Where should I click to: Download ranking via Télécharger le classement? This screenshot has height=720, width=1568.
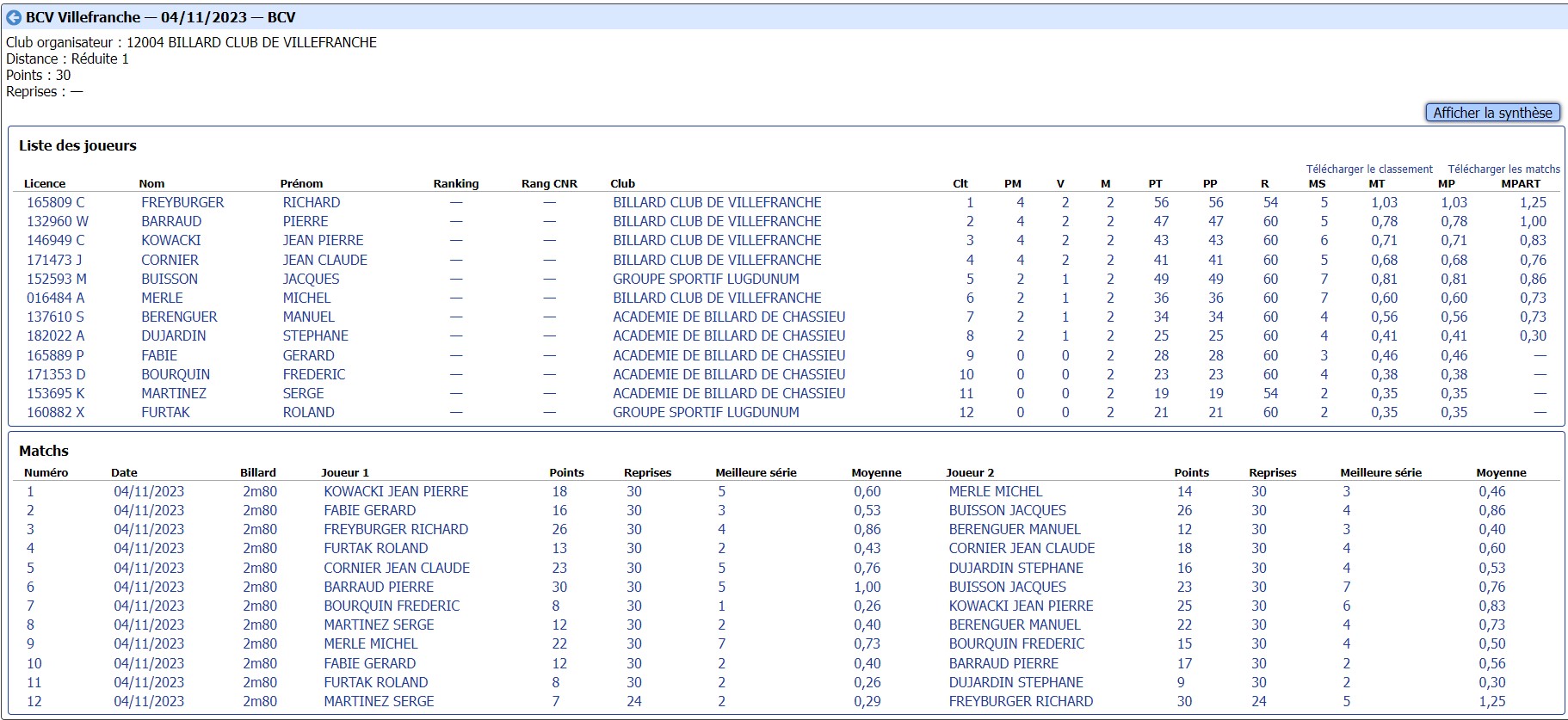(1369, 169)
